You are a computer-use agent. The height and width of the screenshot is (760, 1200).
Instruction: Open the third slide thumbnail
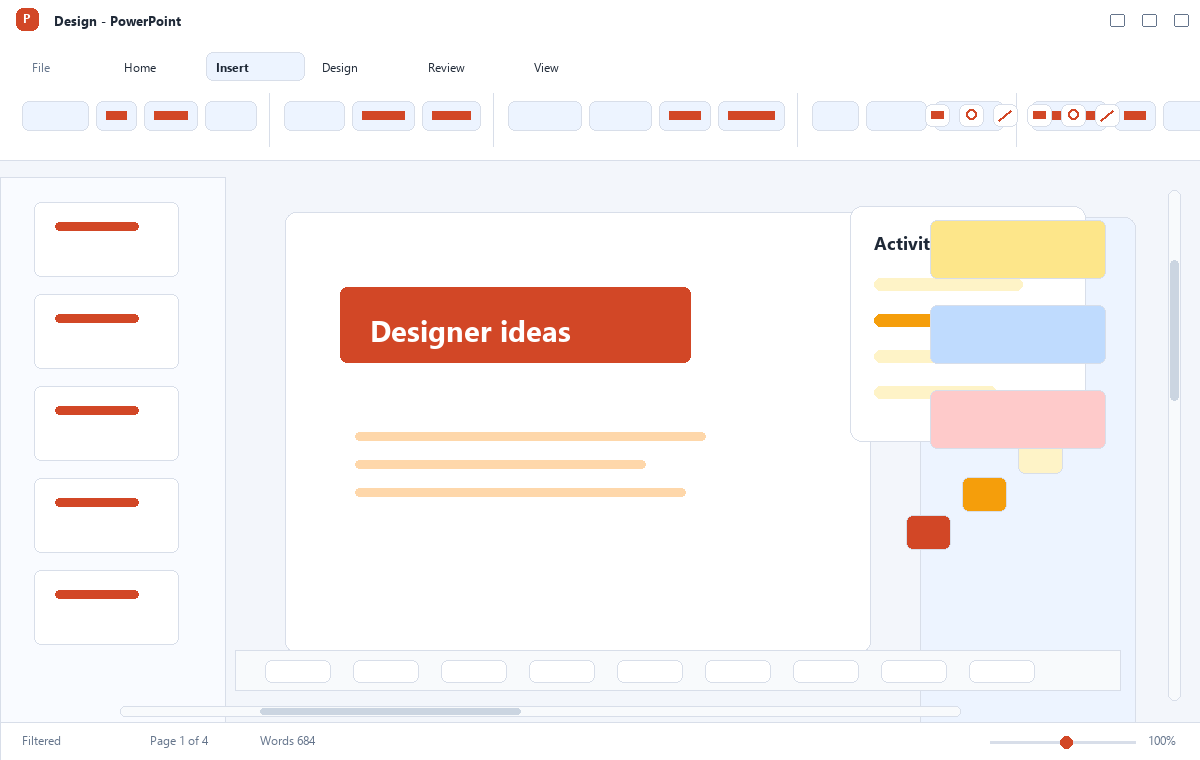pyautogui.click(x=106, y=423)
